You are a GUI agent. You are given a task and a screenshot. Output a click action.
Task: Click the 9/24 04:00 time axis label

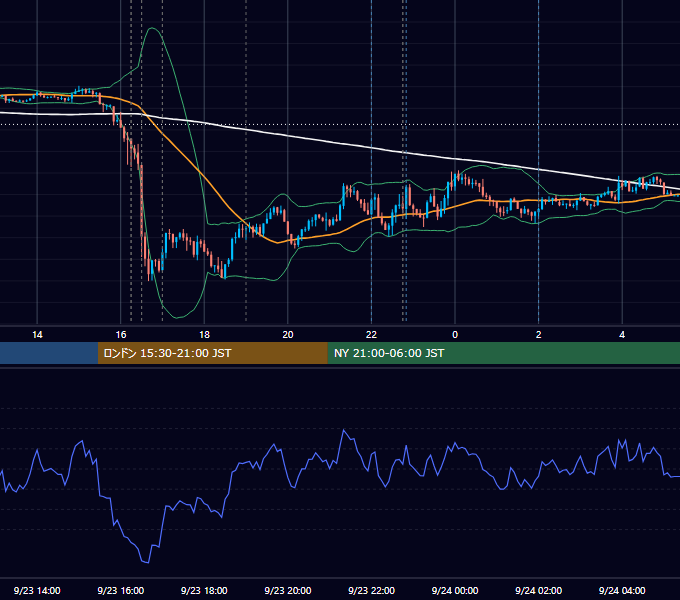click(622, 590)
